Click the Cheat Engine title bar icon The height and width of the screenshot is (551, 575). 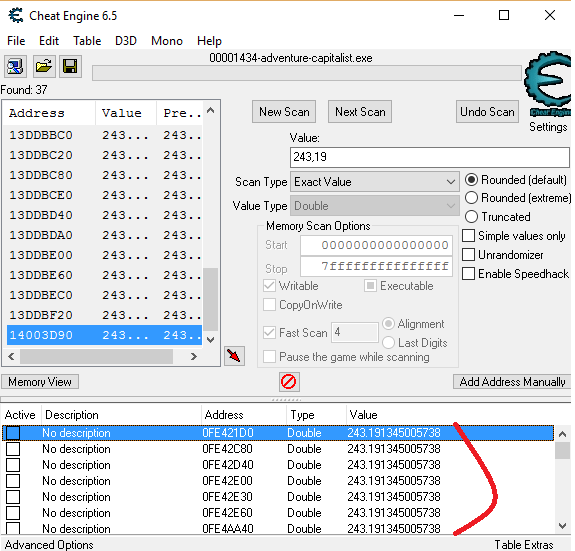[x=16, y=15]
